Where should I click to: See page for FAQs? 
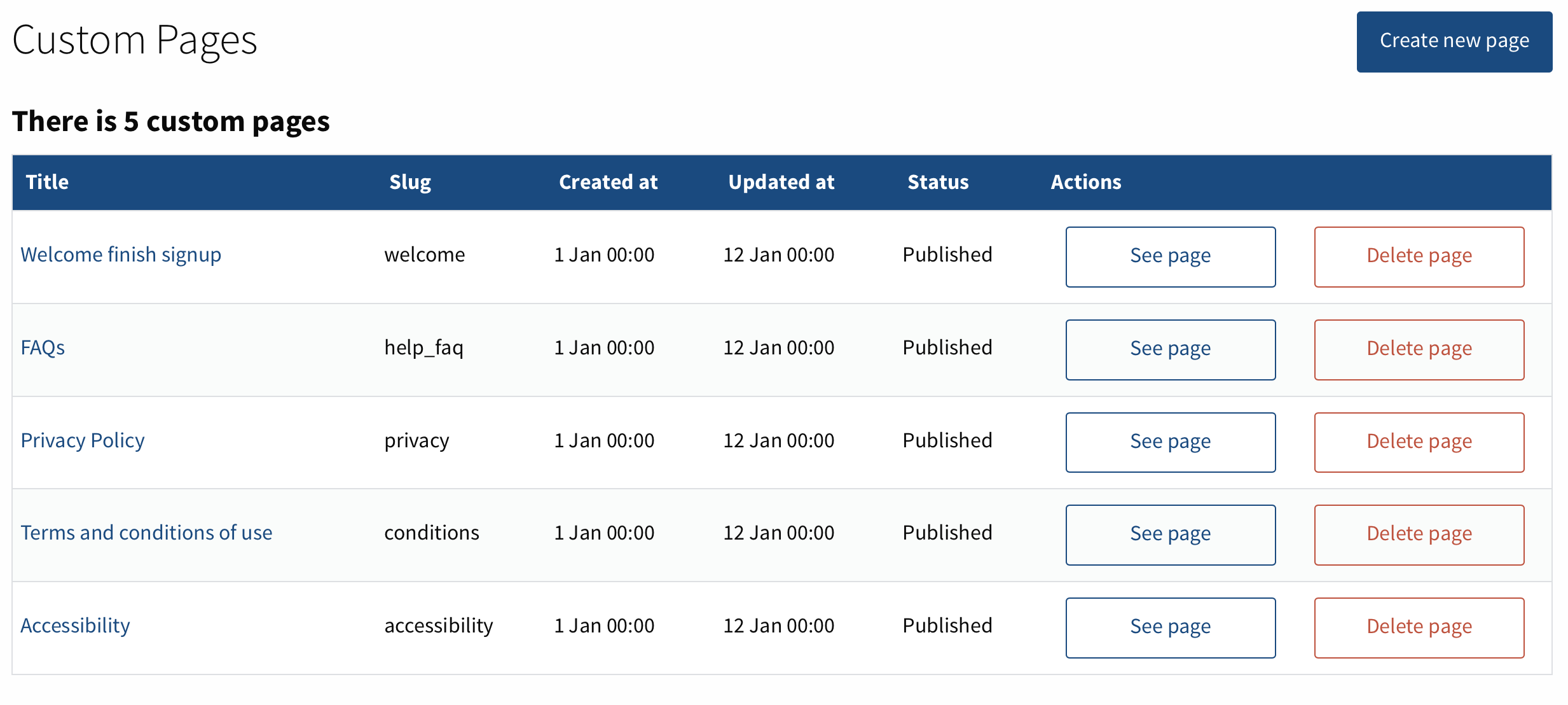click(1170, 349)
